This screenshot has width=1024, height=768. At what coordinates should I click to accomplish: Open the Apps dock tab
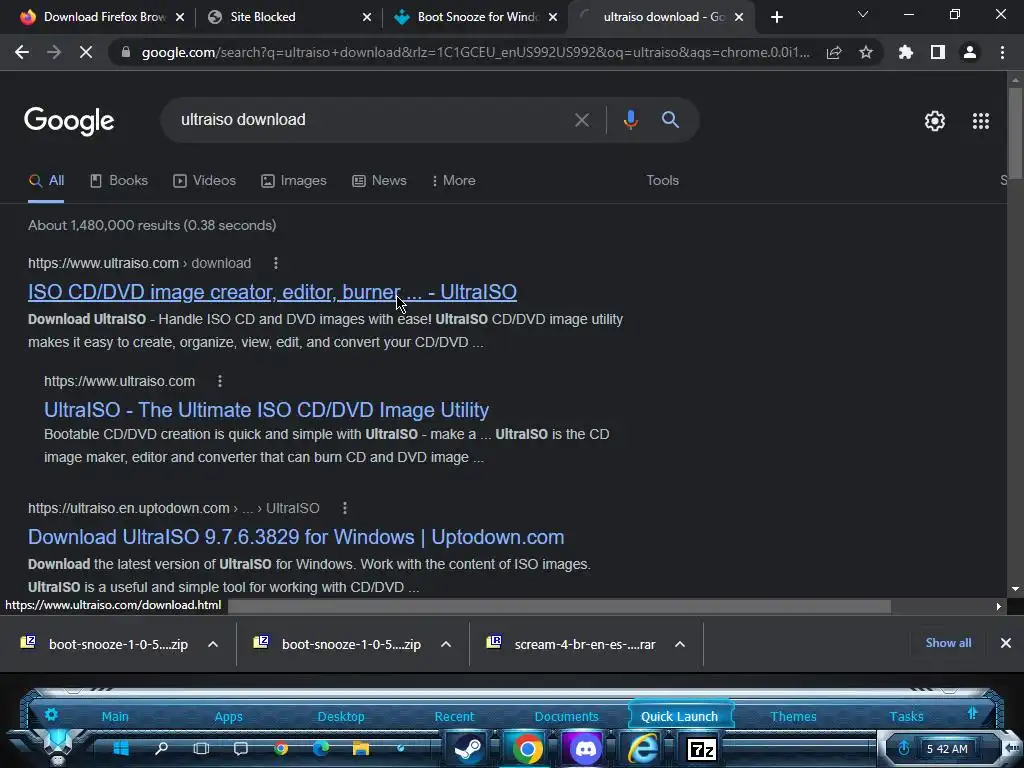click(229, 716)
